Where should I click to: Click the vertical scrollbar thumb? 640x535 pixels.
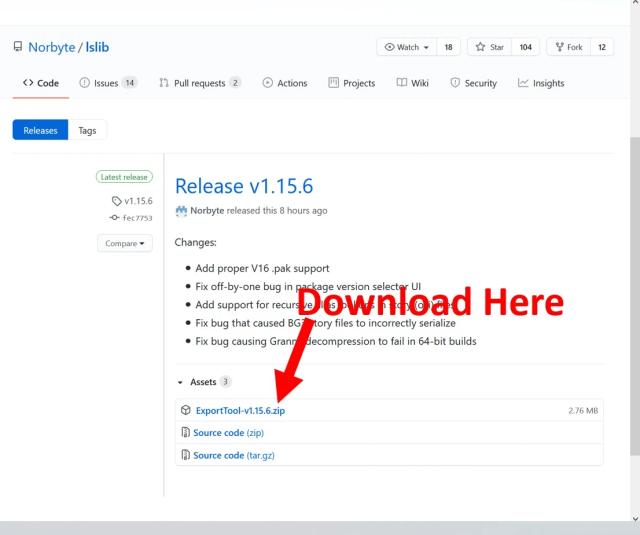635,296
